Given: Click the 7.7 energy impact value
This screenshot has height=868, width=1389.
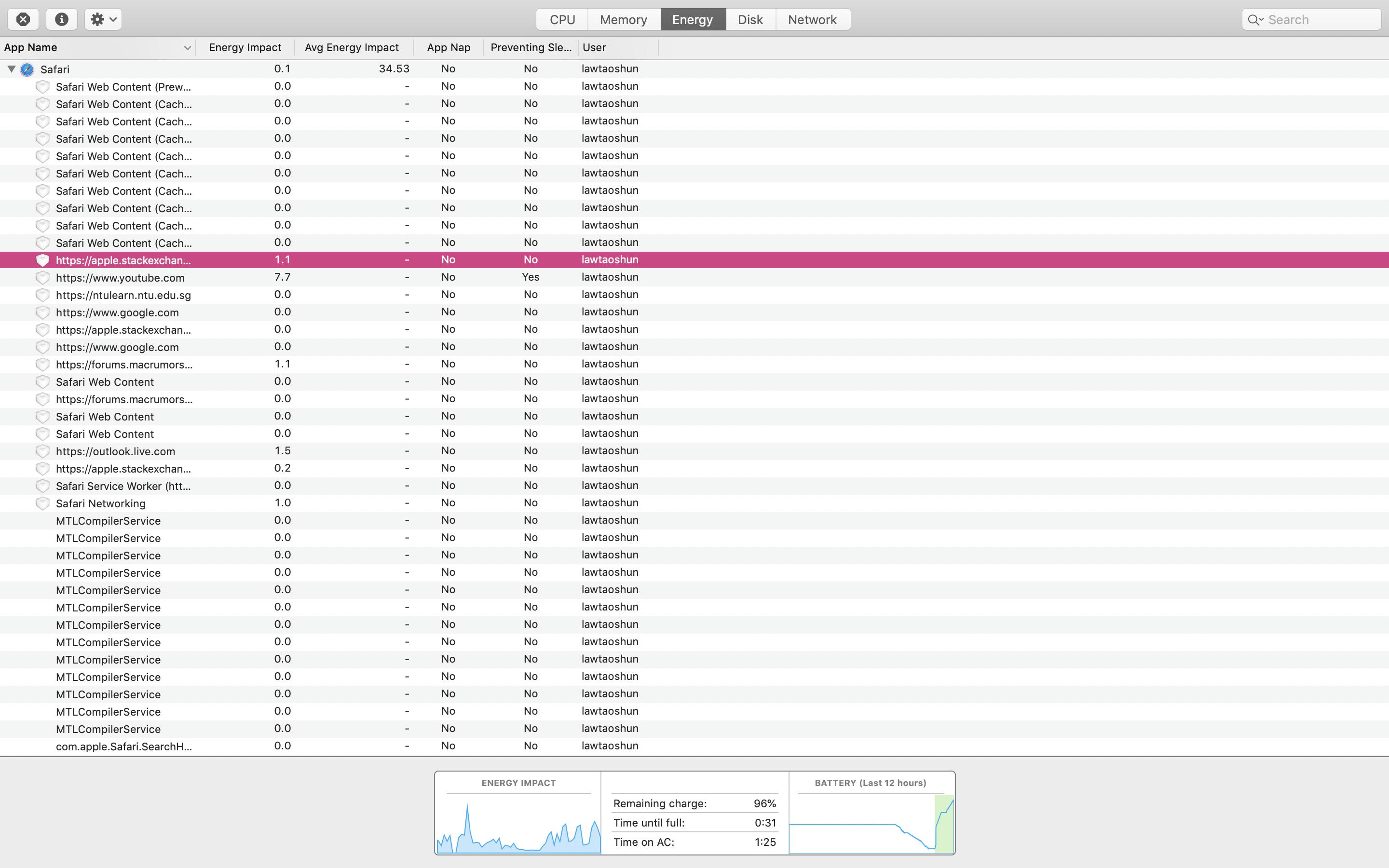Looking at the screenshot, I should [283, 277].
